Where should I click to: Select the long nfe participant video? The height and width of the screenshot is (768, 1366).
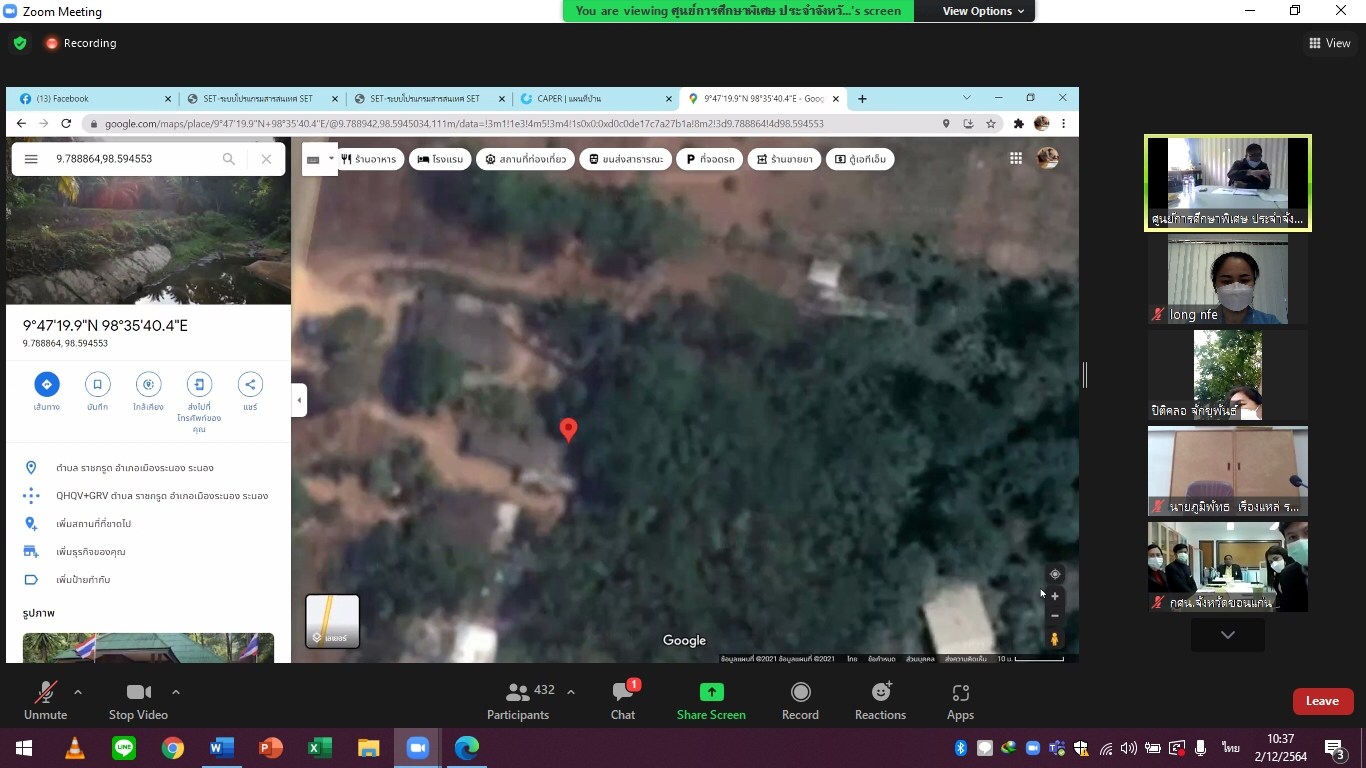pyautogui.click(x=1227, y=281)
